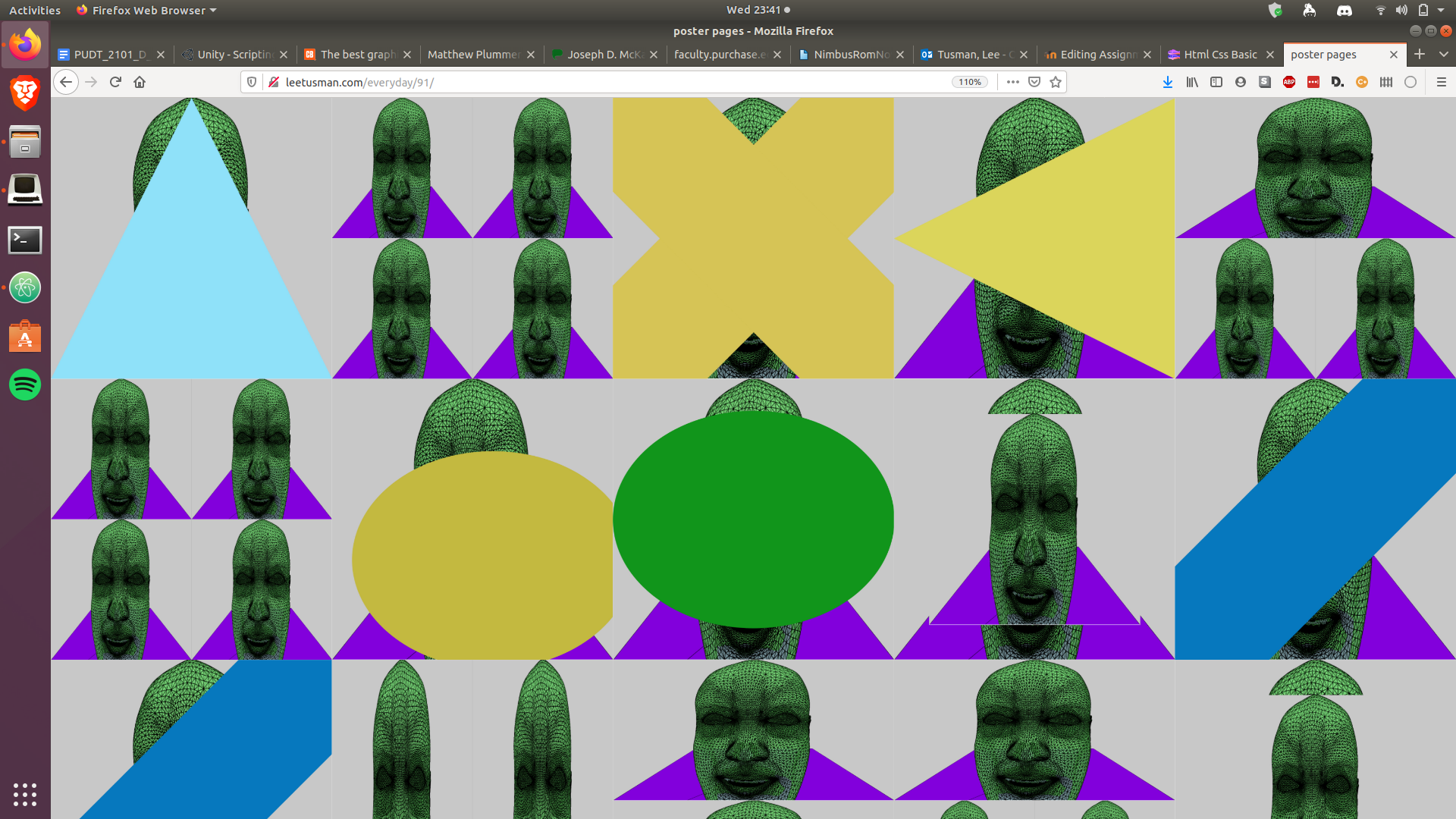Open tracking protection shield icon
This screenshot has height=819, width=1456.
click(x=252, y=82)
